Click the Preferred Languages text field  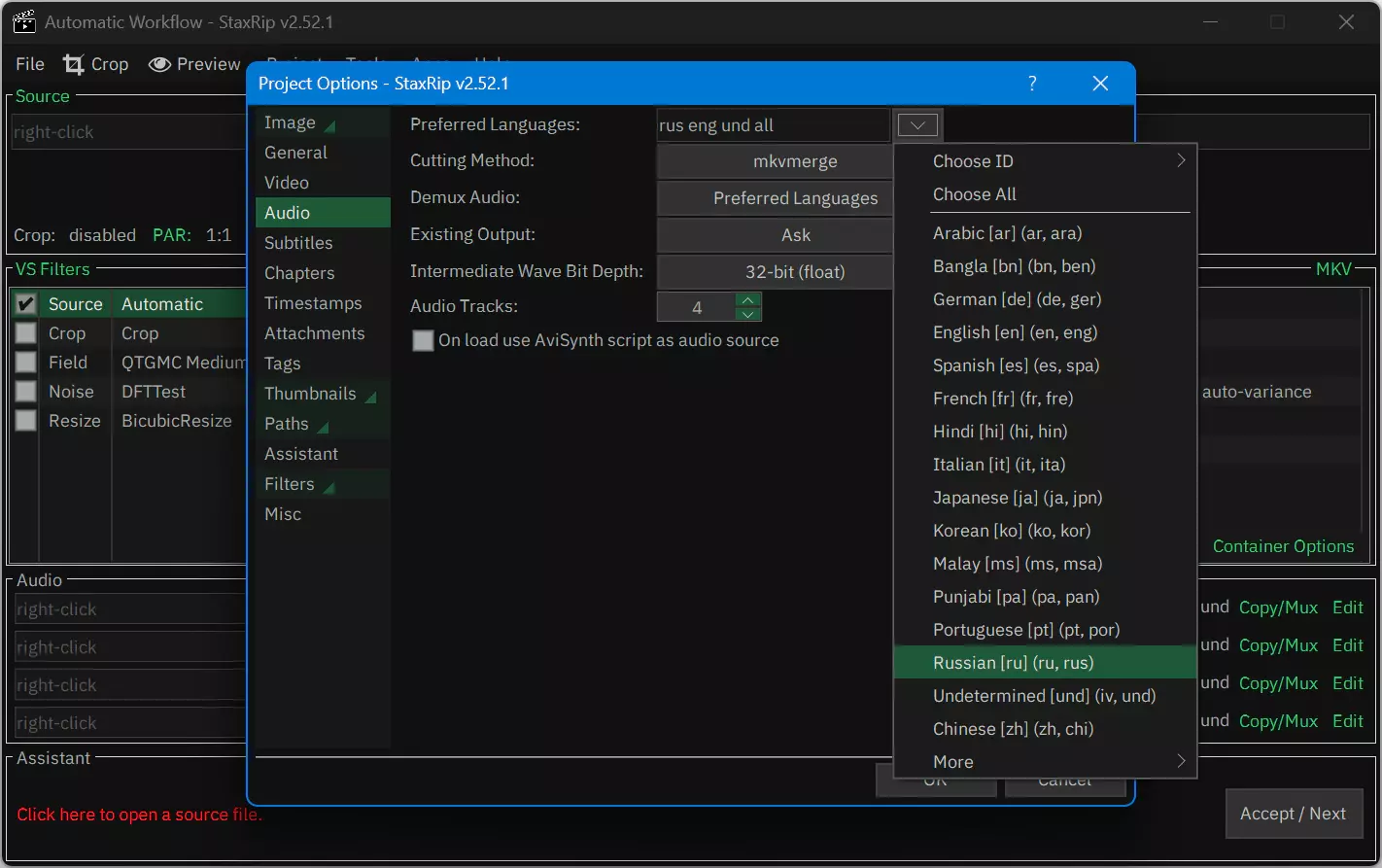pyautogui.click(x=773, y=125)
